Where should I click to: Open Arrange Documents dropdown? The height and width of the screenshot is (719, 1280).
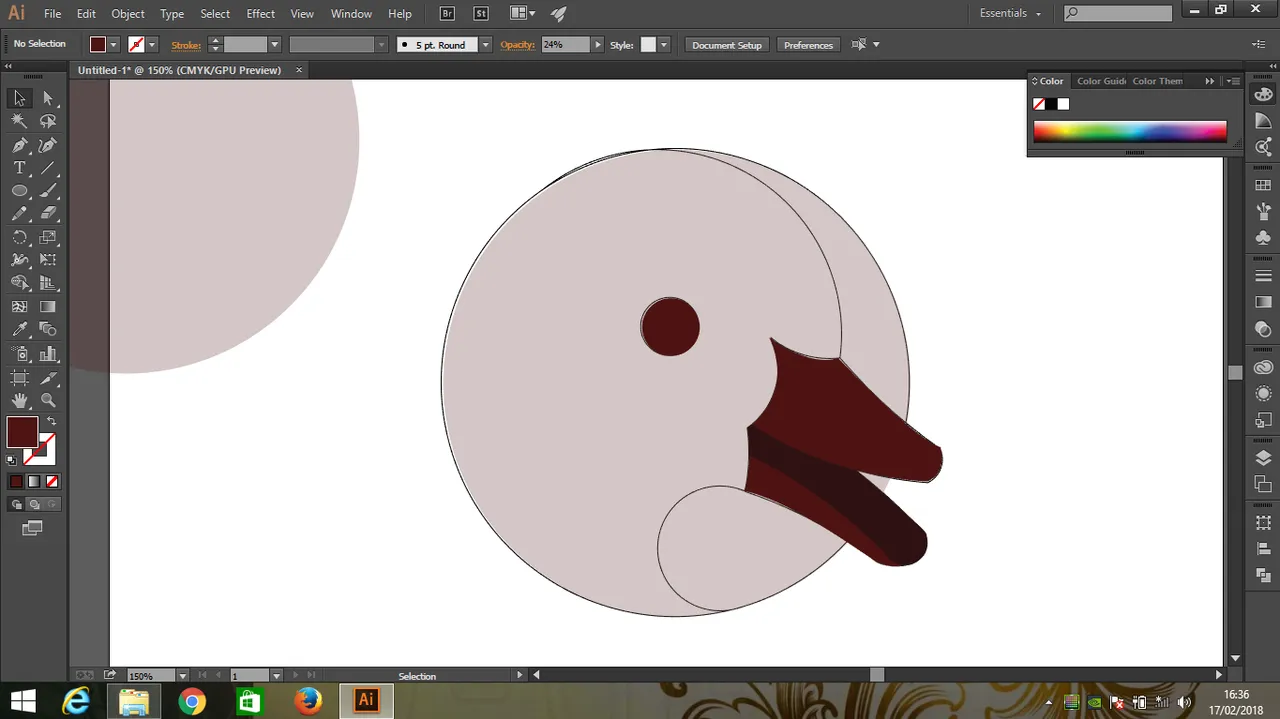[x=522, y=14]
